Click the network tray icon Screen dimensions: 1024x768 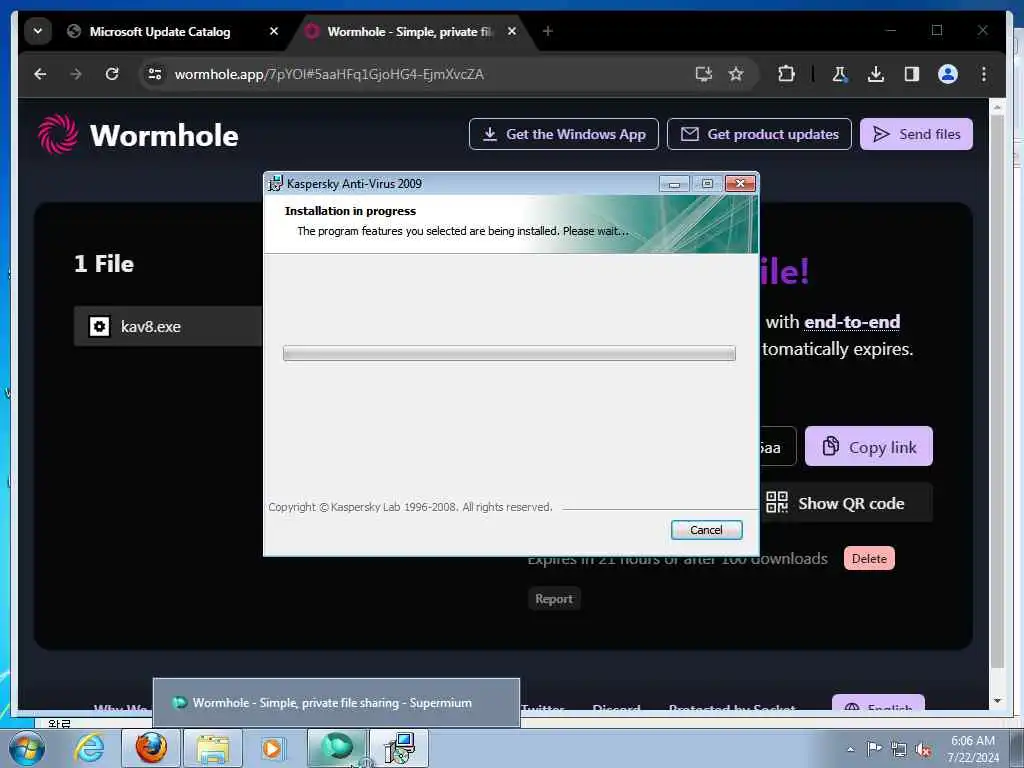[899, 749]
